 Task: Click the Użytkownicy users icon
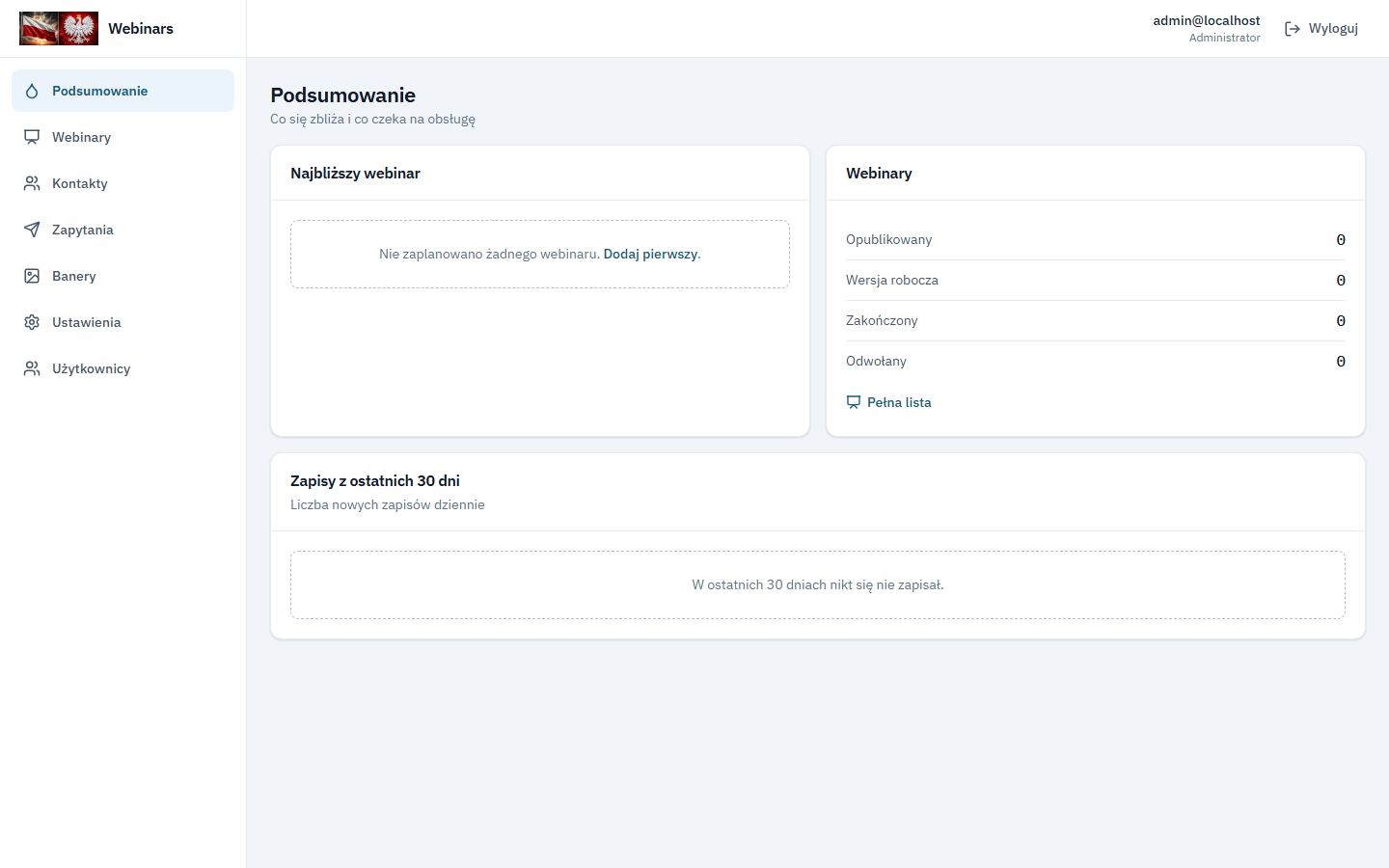point(32,368)
